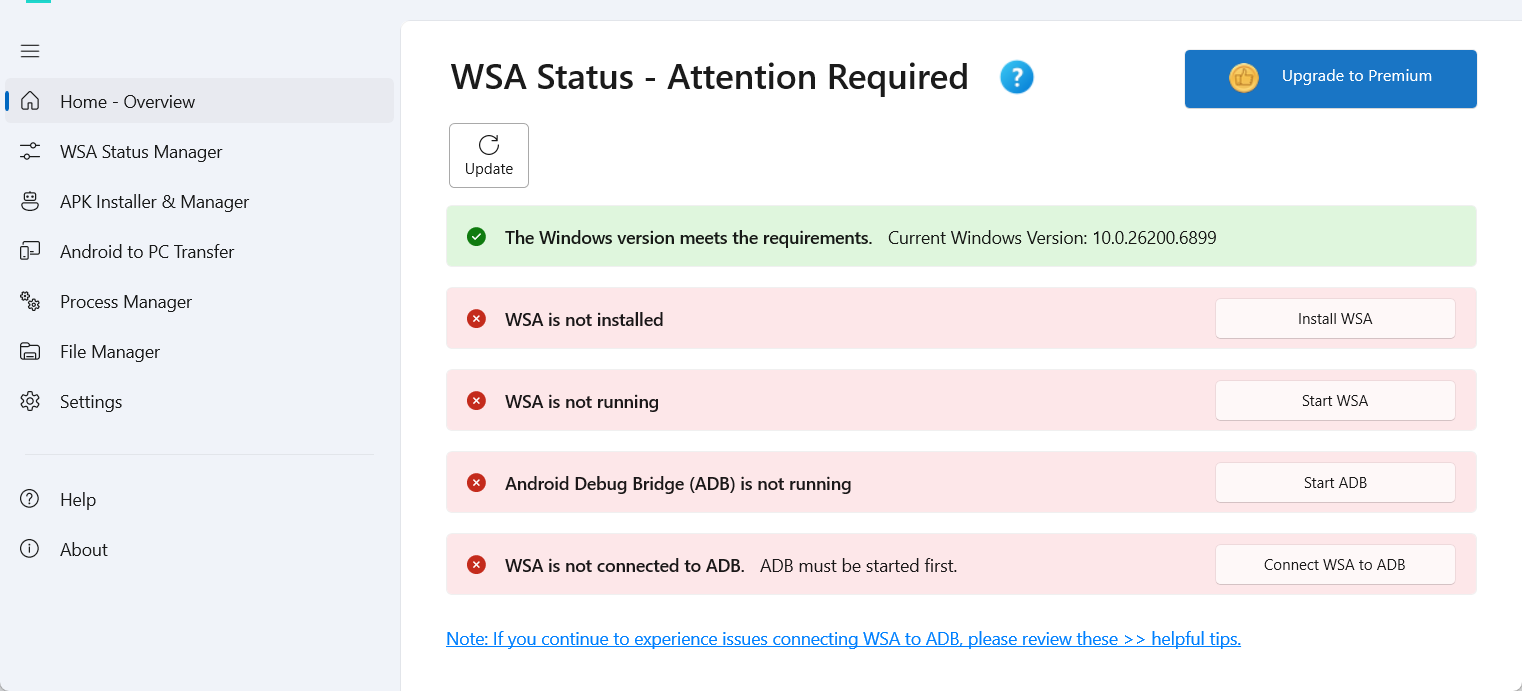Click the Install WSA button
This screenshot has height=691, width=1522.
point(1334,319)
